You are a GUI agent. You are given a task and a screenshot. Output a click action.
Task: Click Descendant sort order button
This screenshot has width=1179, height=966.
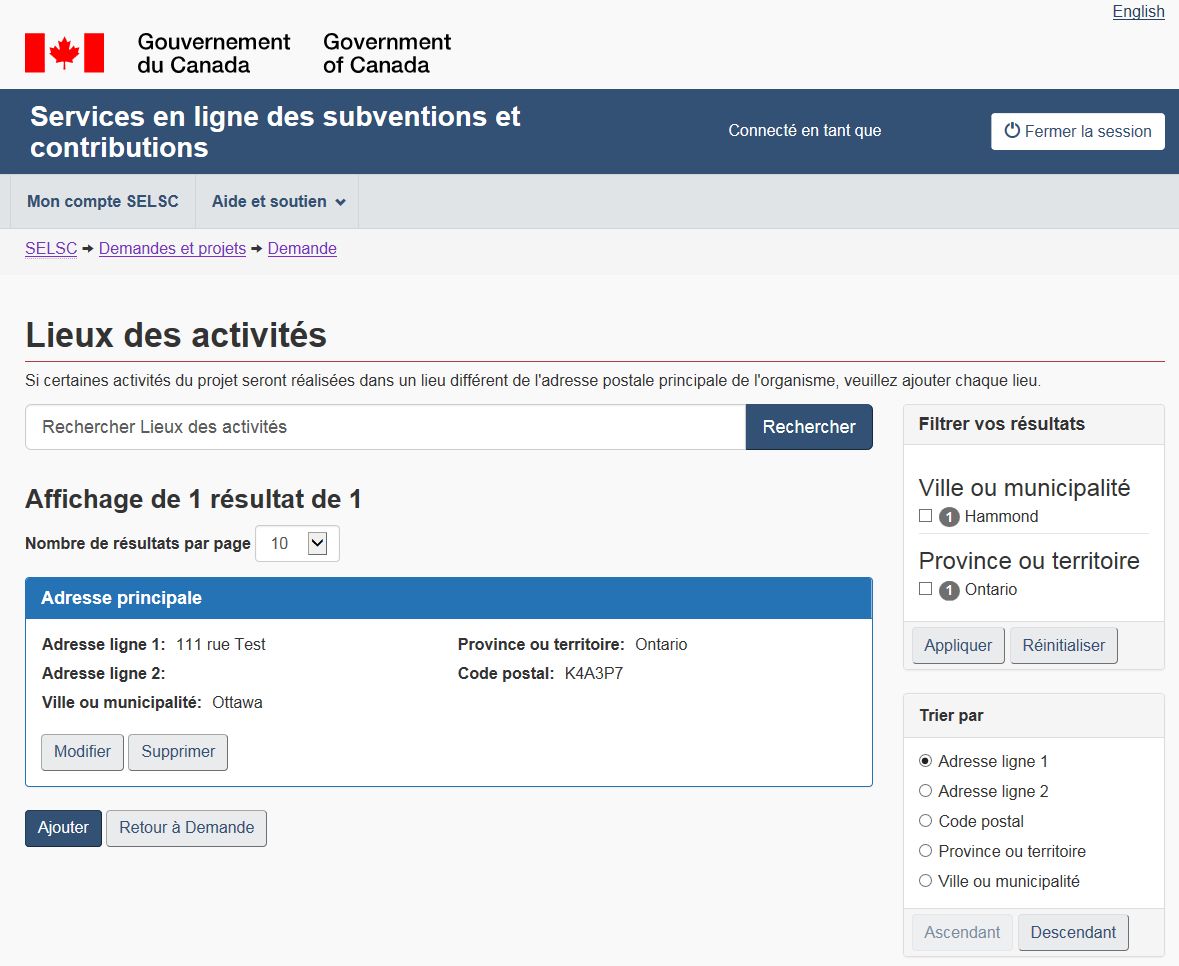point(1072,933)
